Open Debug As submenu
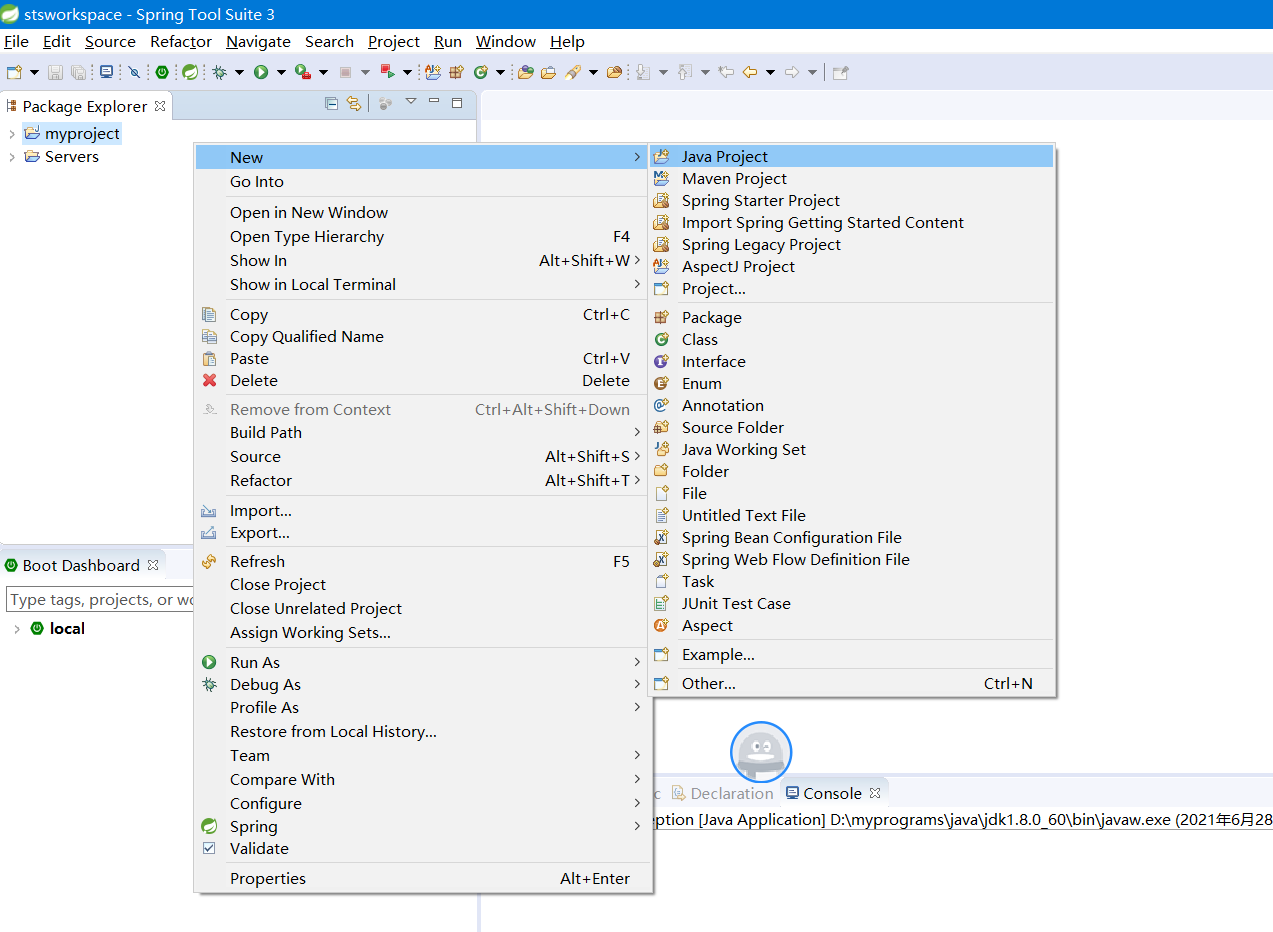The image size is (1273, 932). [422, 684]
